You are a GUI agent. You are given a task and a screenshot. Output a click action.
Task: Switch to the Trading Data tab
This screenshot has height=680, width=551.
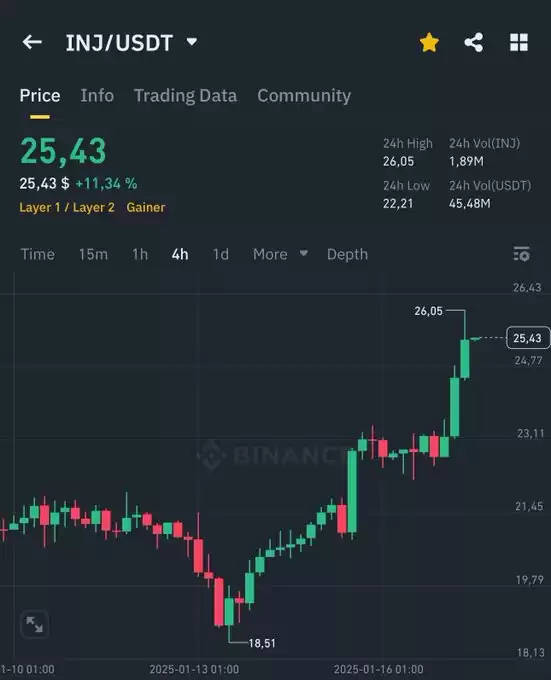pyautogui.click(x=186, y=95)
